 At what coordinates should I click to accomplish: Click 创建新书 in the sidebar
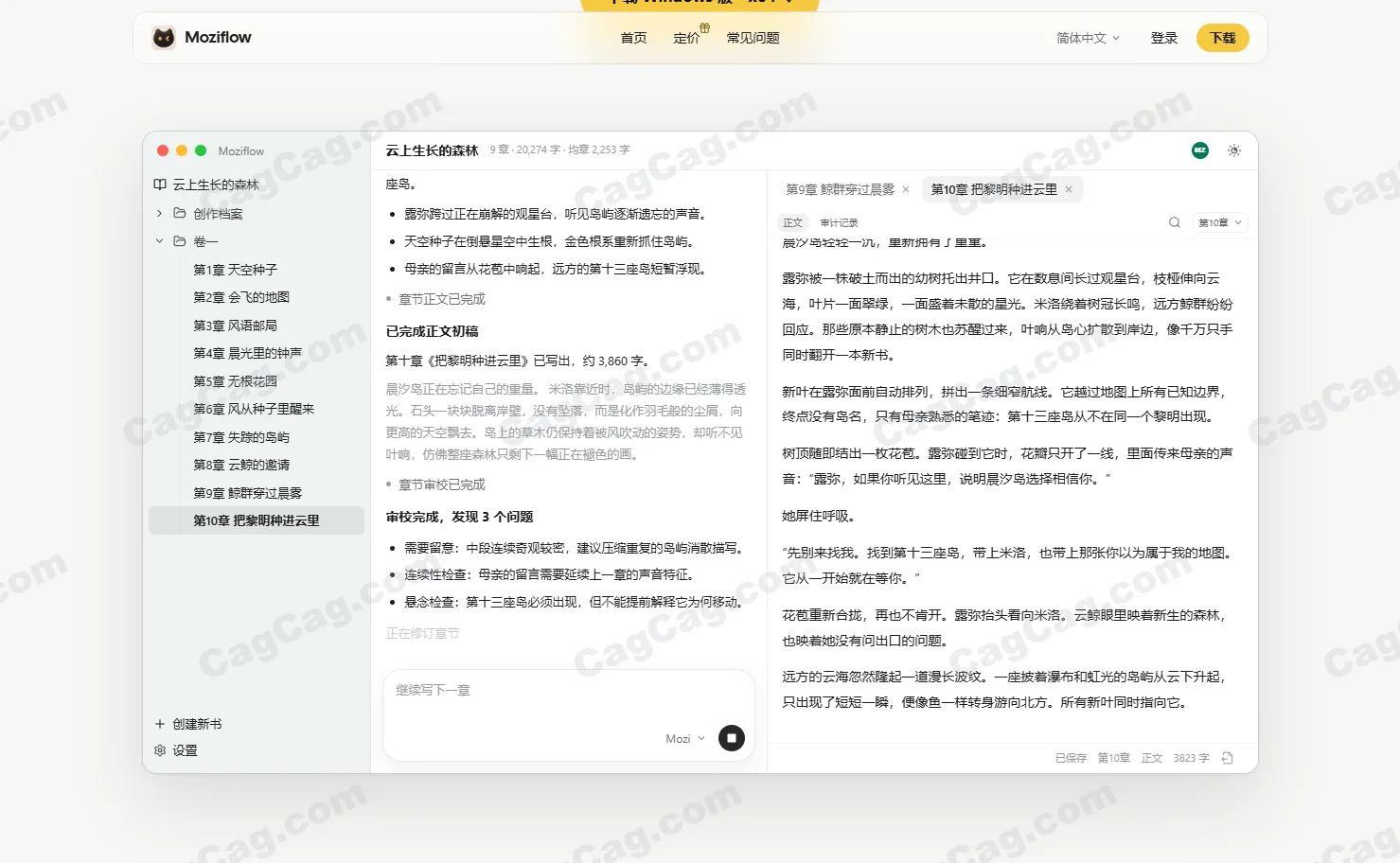tap(197, 724)
